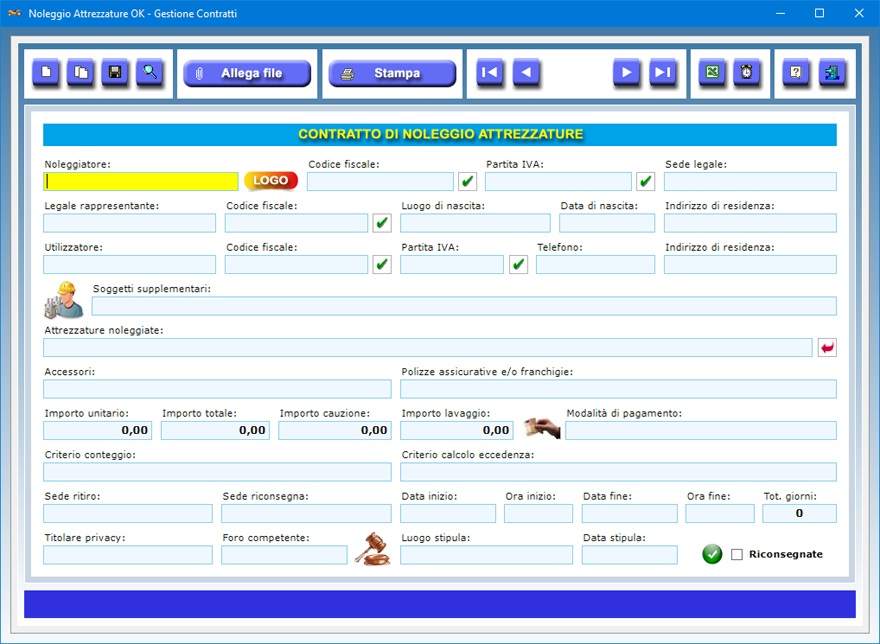Screen dimensions: 880x644
Task: Click the Noleggiatore's Partita IVA field
Action: point(558,181)
